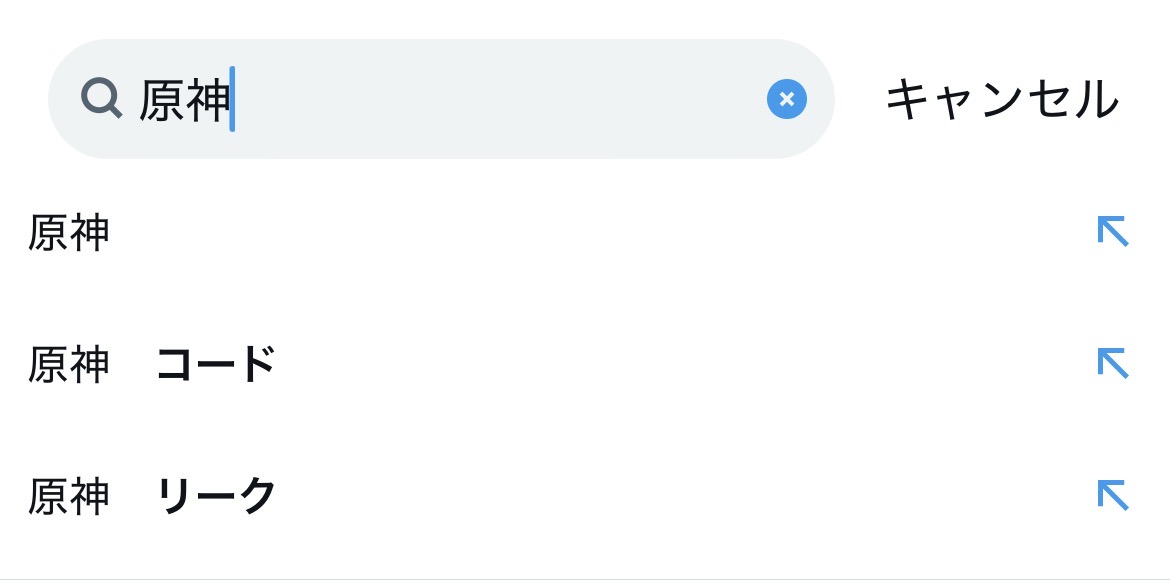Click the arrow icon beside 原神 リーク
Image resolution: width=1170 pixels, height=583 pixels.
click(x=1112, y=495)
